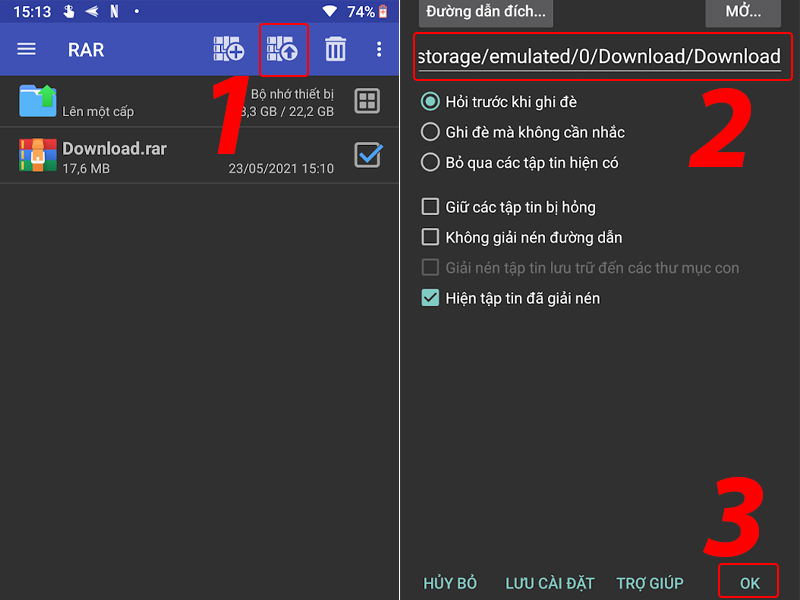Tap the destination path text field

[x=598, y=57]
